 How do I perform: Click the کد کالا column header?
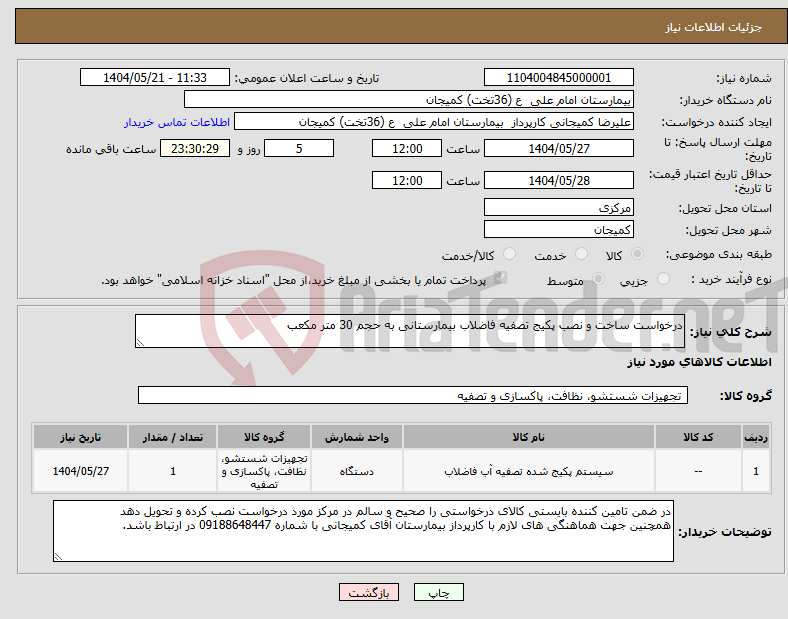point(698,437)
